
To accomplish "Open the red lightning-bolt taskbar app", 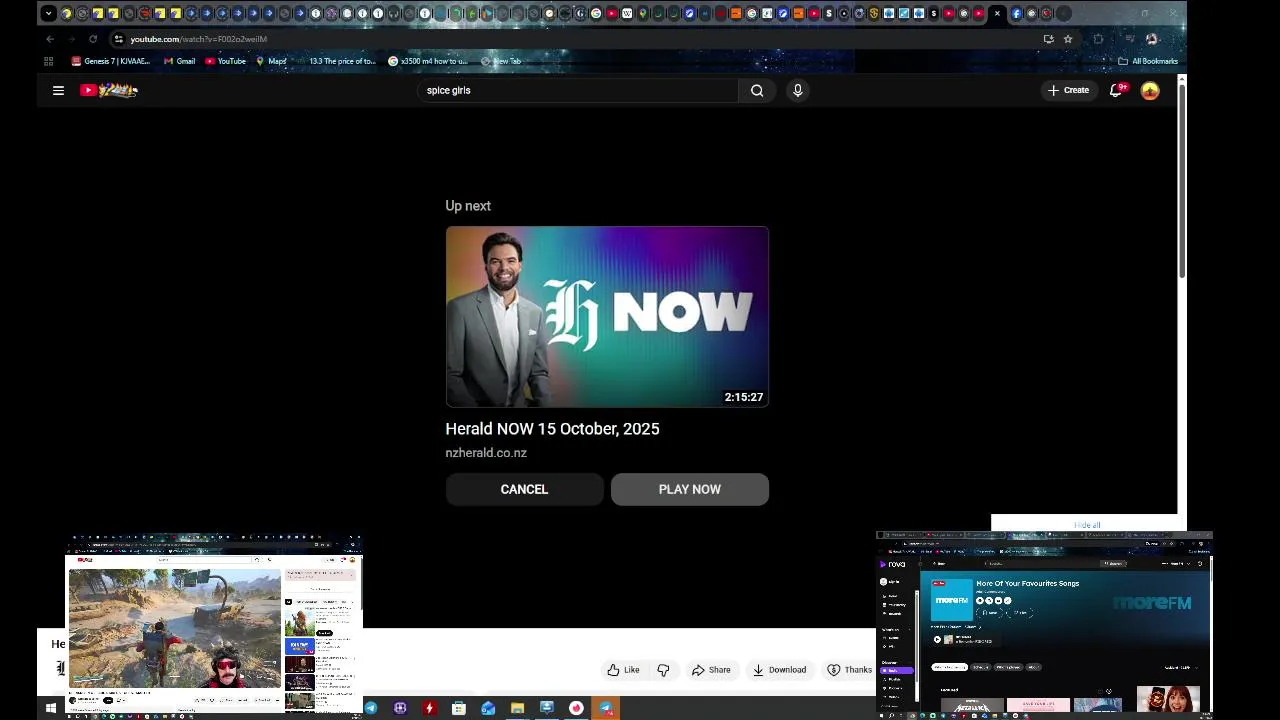I will 429,708.
